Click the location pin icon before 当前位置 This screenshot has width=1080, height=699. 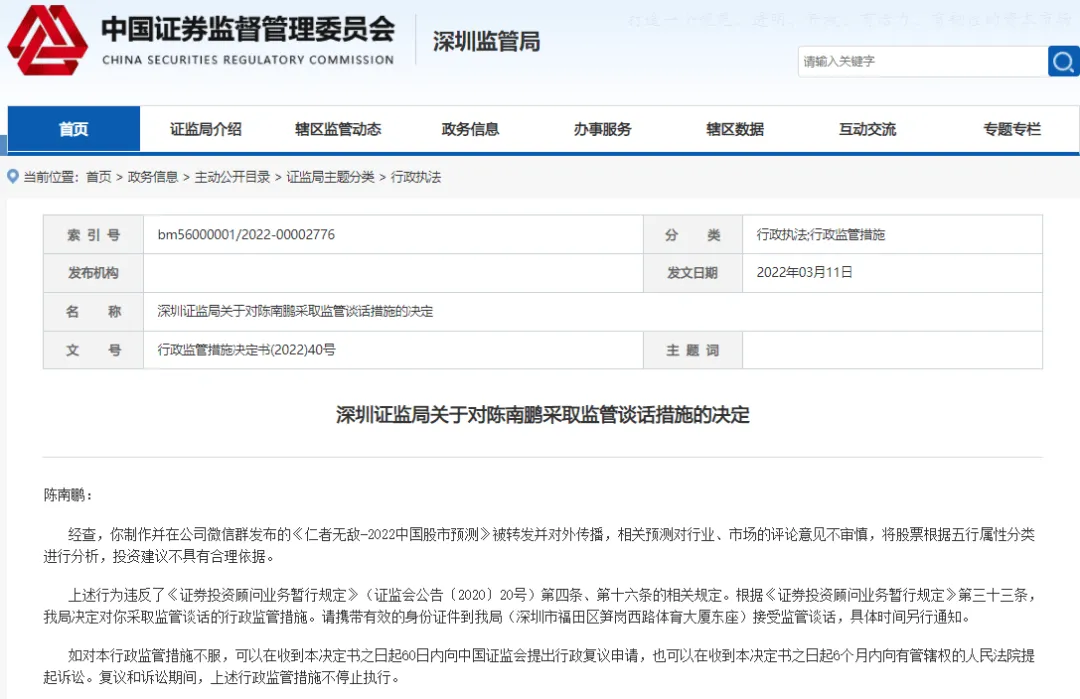(x=12, y=177)
